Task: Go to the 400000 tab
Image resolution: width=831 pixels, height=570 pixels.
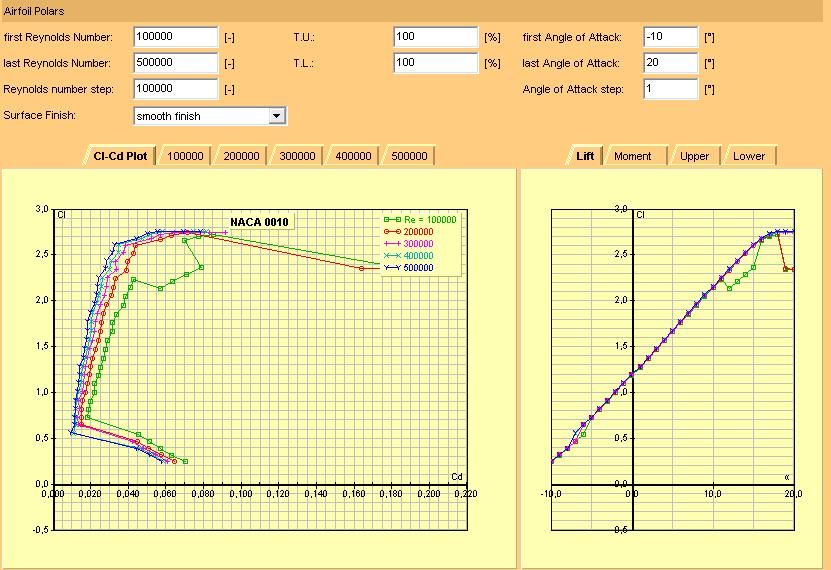Action: pos(353,156)
